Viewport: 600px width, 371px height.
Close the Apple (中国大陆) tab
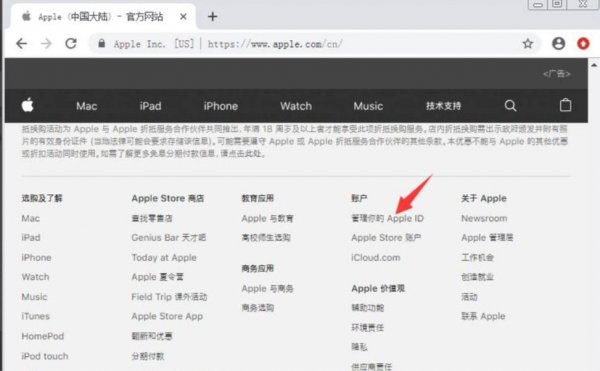click(183, 16)
